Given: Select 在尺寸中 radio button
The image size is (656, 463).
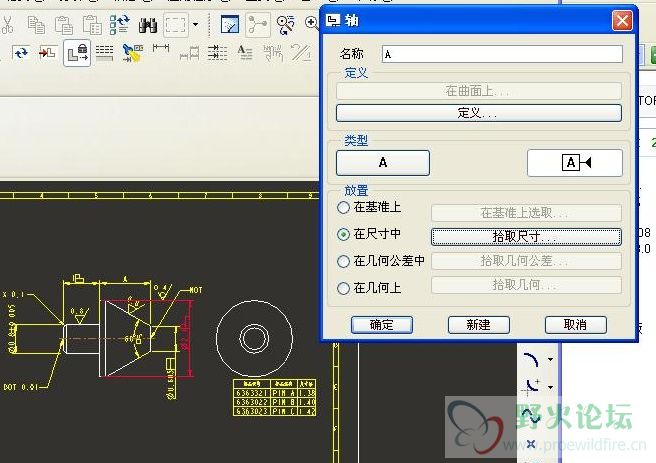Looking at the screenshot, I should tap(343, 234).
